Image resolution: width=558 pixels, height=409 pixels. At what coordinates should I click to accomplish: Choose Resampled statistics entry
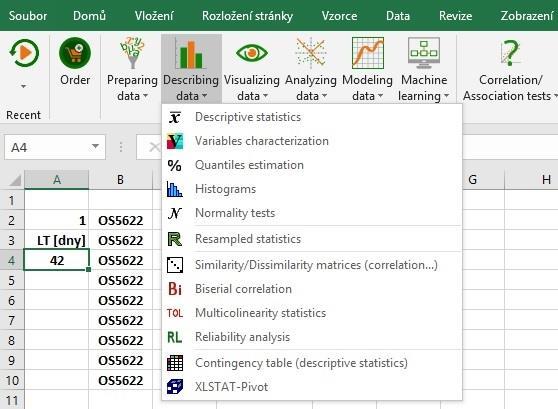(312, 239)
